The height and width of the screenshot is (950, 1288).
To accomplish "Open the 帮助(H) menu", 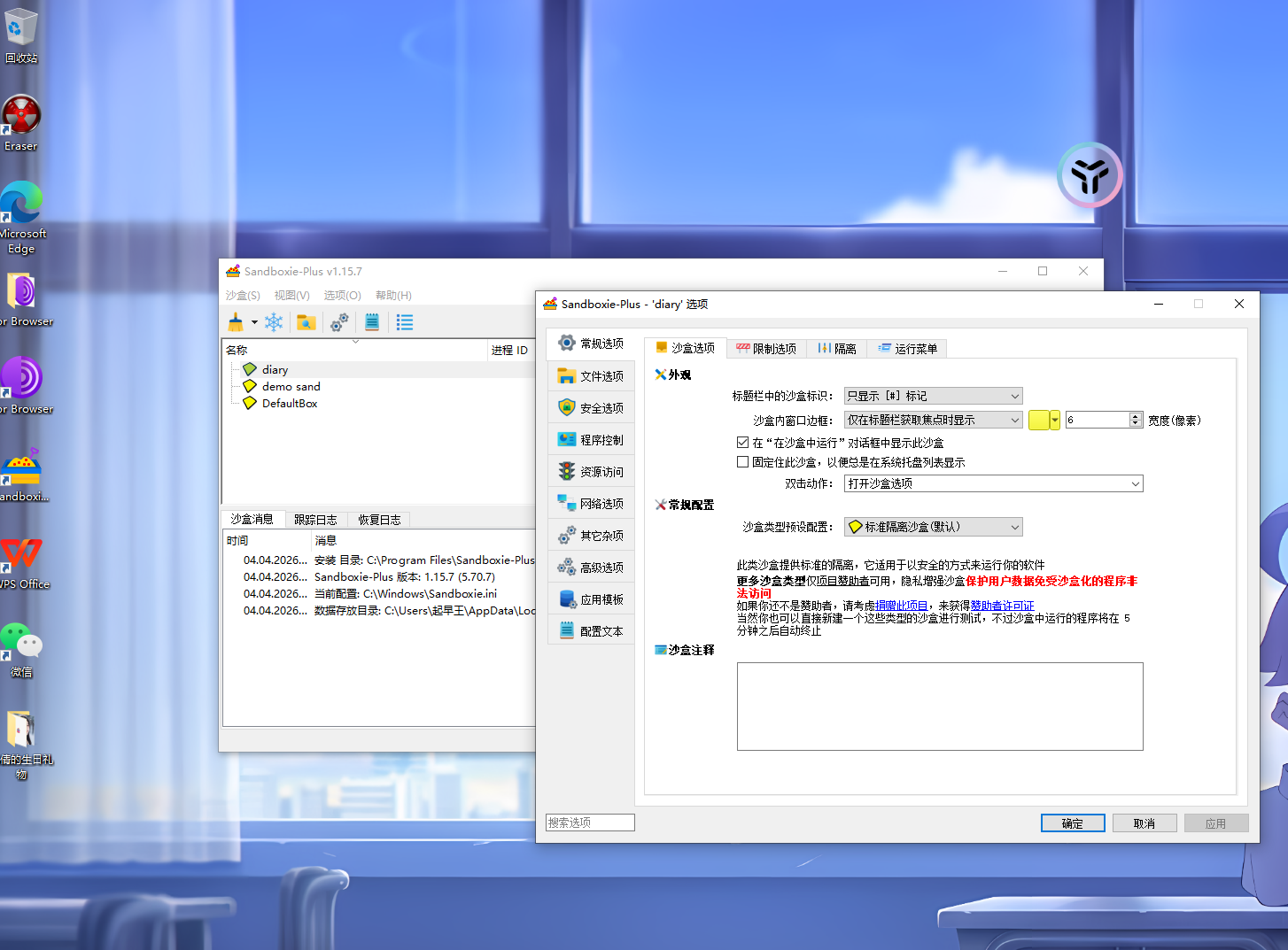I will pyautogui.click(x=393, y=296).
